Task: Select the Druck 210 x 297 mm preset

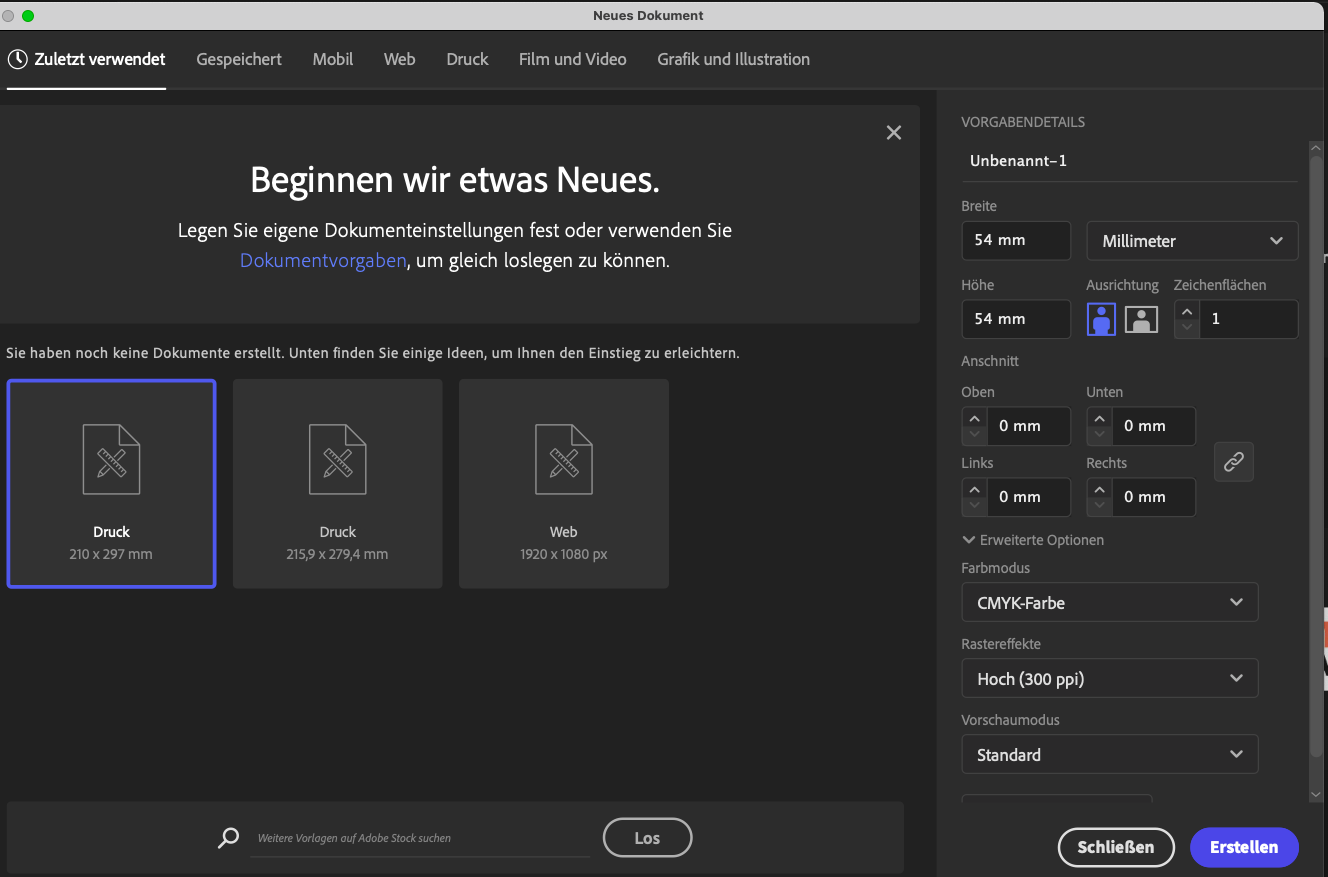Action: [111, 484]
